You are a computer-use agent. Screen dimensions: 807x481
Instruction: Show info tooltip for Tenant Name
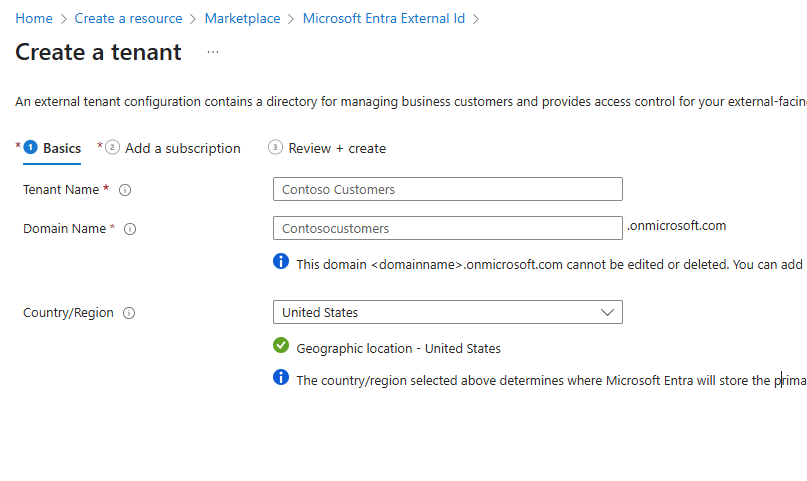[x=125, y=190]
